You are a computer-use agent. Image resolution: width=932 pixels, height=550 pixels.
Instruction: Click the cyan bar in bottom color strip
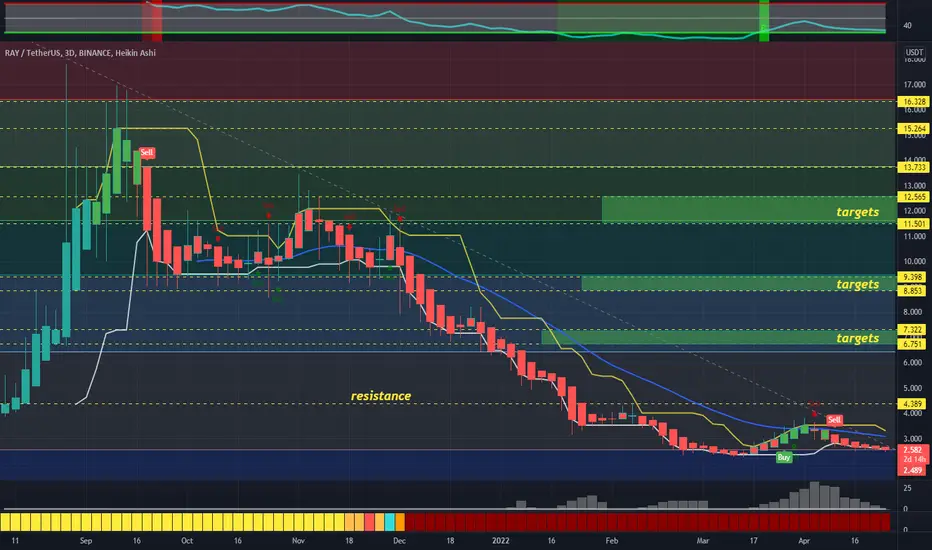(x=389, y=522)
